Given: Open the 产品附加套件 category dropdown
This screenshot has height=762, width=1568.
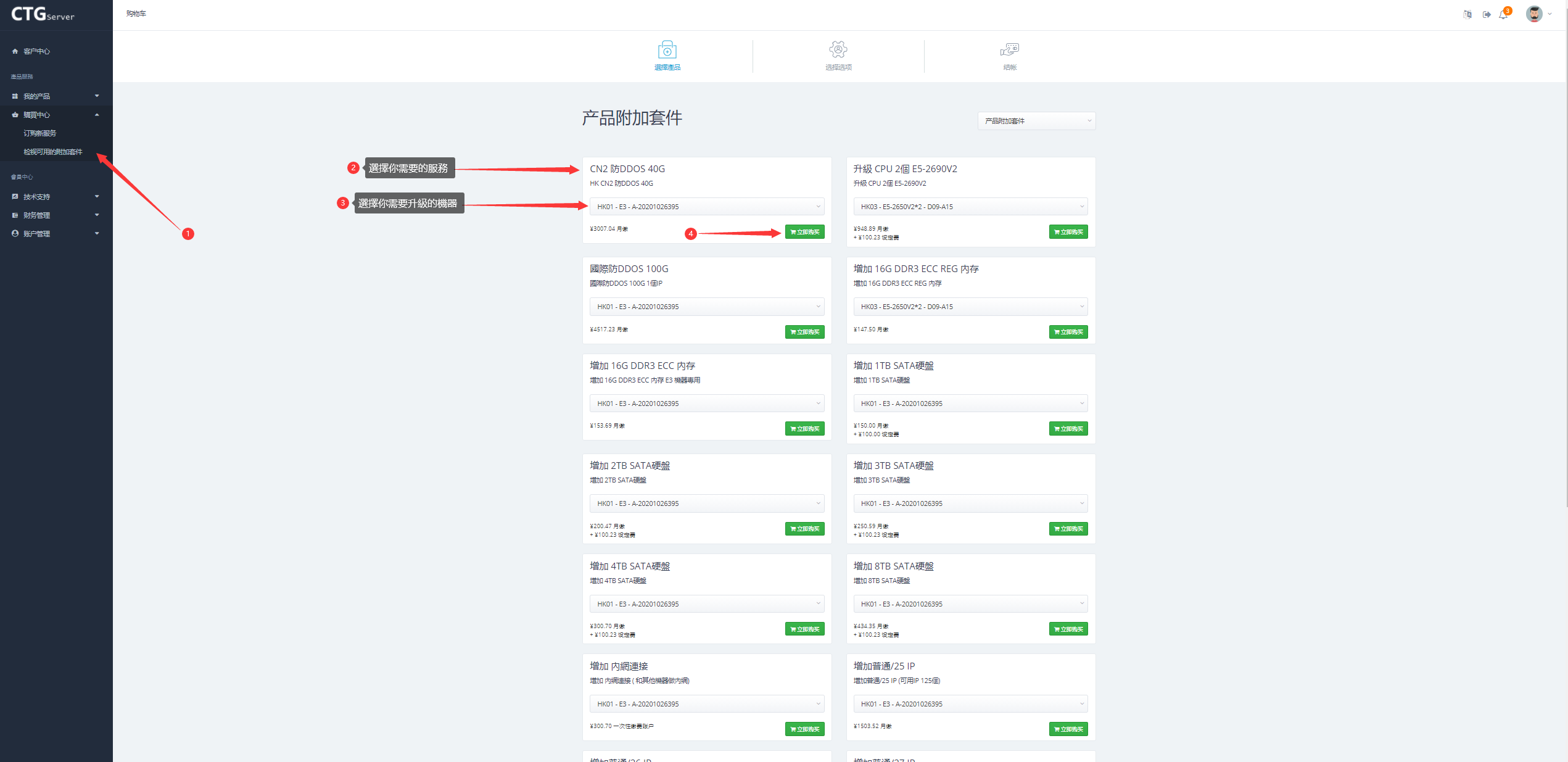Looking at the screenshot, I should click(1036, 121).
